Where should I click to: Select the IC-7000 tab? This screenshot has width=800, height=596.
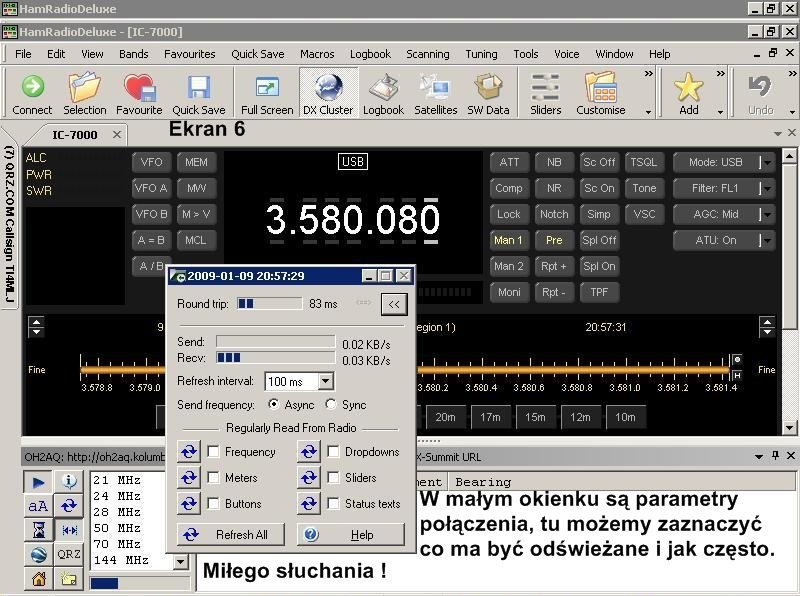[75, 135]
